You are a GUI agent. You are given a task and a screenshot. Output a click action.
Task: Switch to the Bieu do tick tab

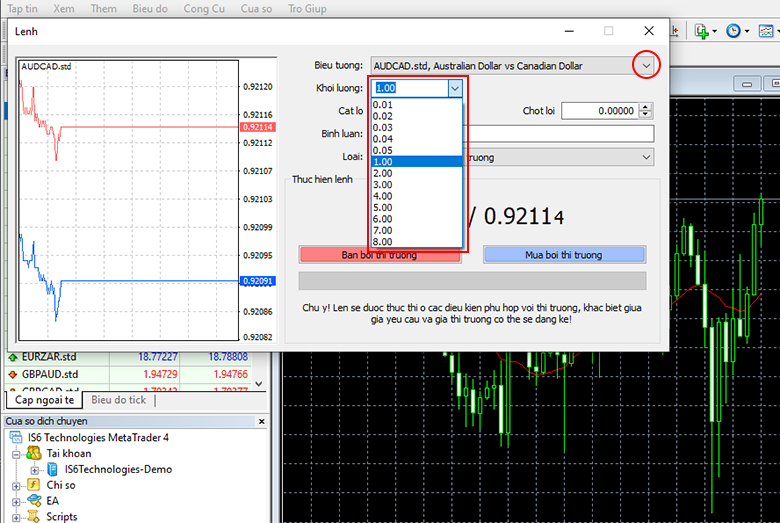tap(118, 400)
